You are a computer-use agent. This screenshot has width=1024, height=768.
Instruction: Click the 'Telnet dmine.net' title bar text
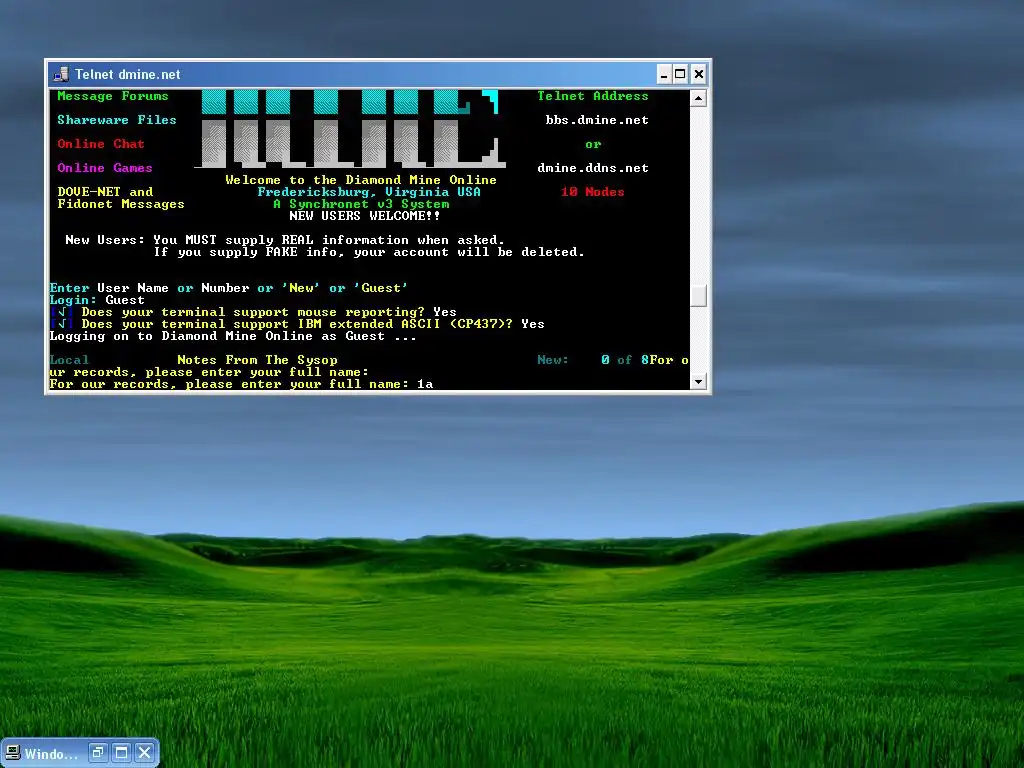click(x=127, y=74)
